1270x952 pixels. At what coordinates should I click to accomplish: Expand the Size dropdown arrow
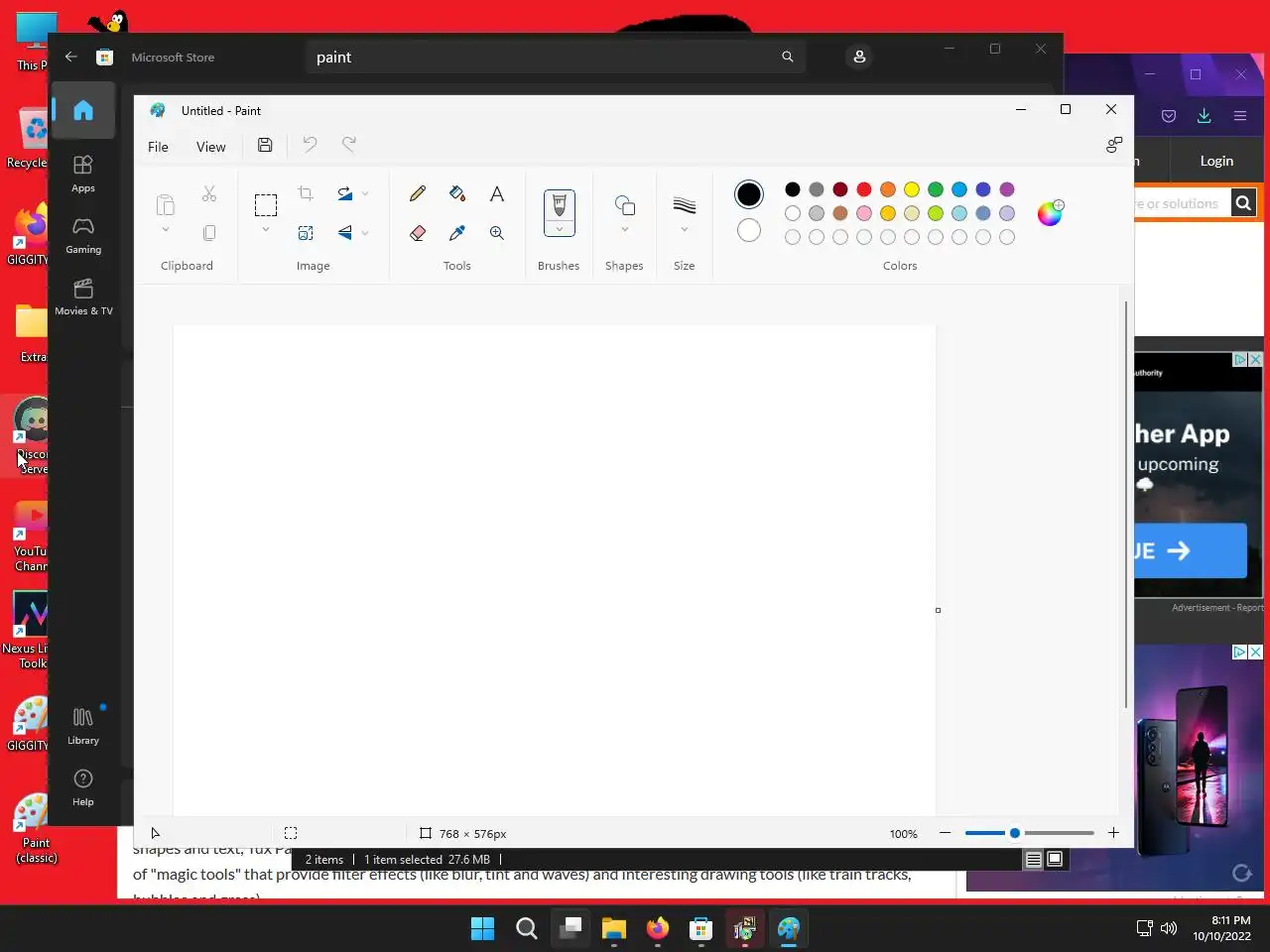685,230
